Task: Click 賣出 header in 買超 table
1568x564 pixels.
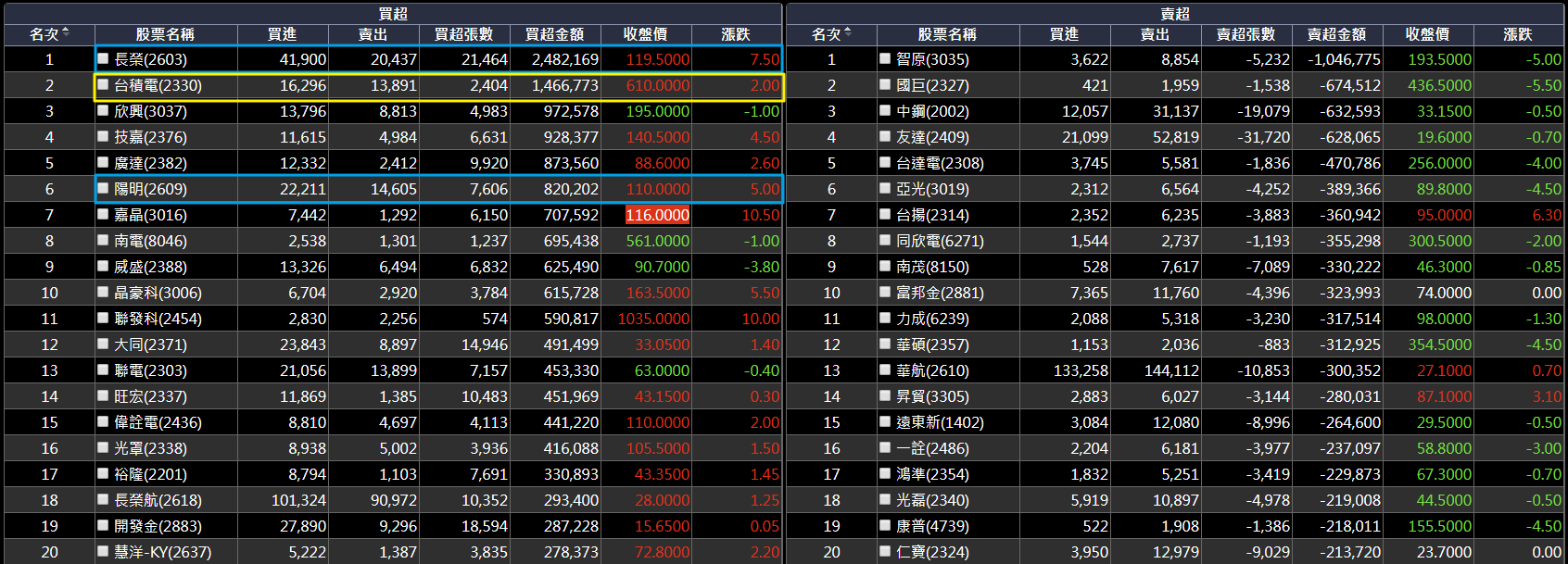Action: point(373,34)
